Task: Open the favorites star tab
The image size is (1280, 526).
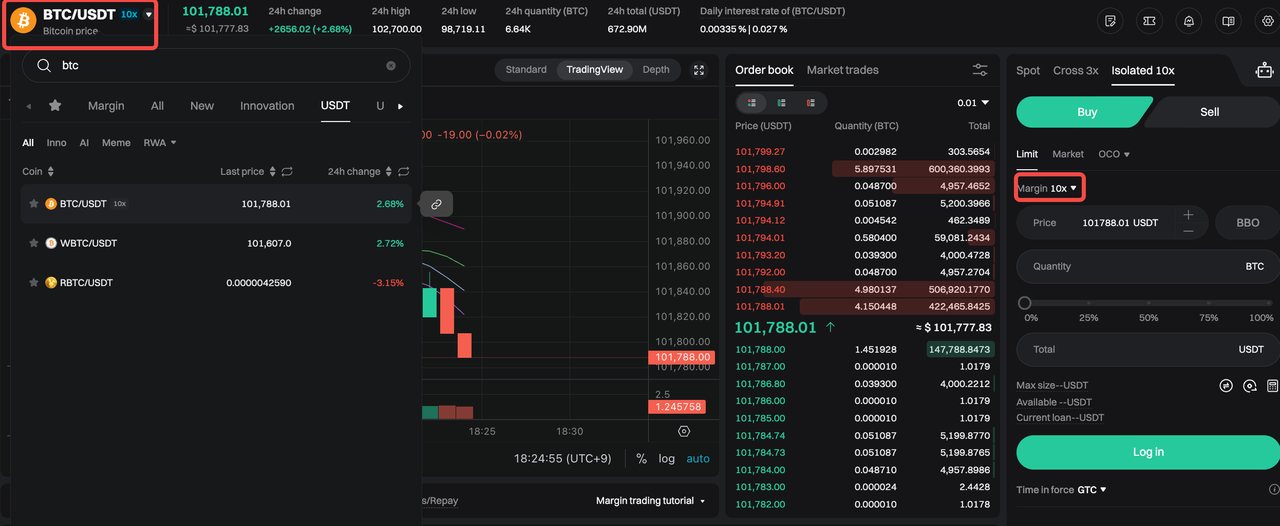Action: (55, 105)
